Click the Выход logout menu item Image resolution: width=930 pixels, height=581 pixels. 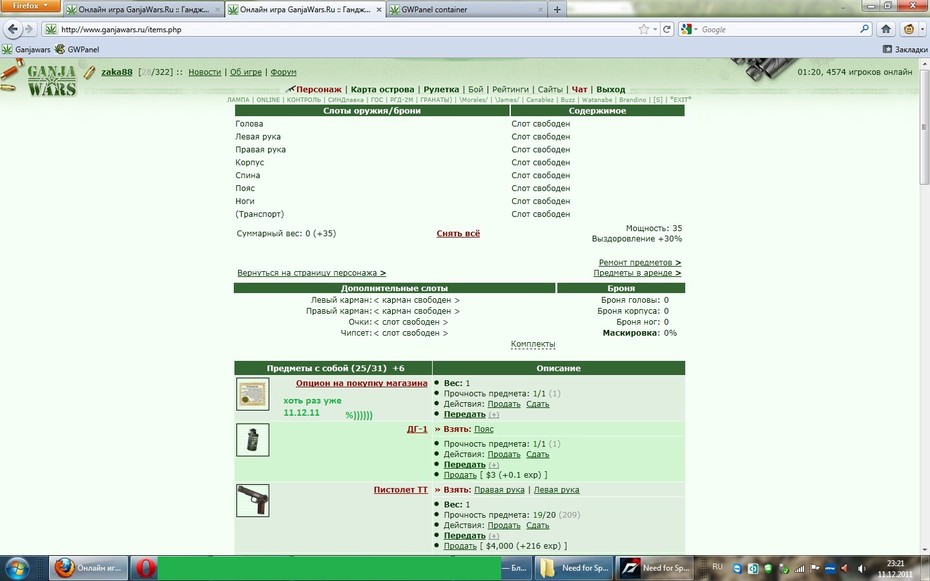[x=611, y=90]
